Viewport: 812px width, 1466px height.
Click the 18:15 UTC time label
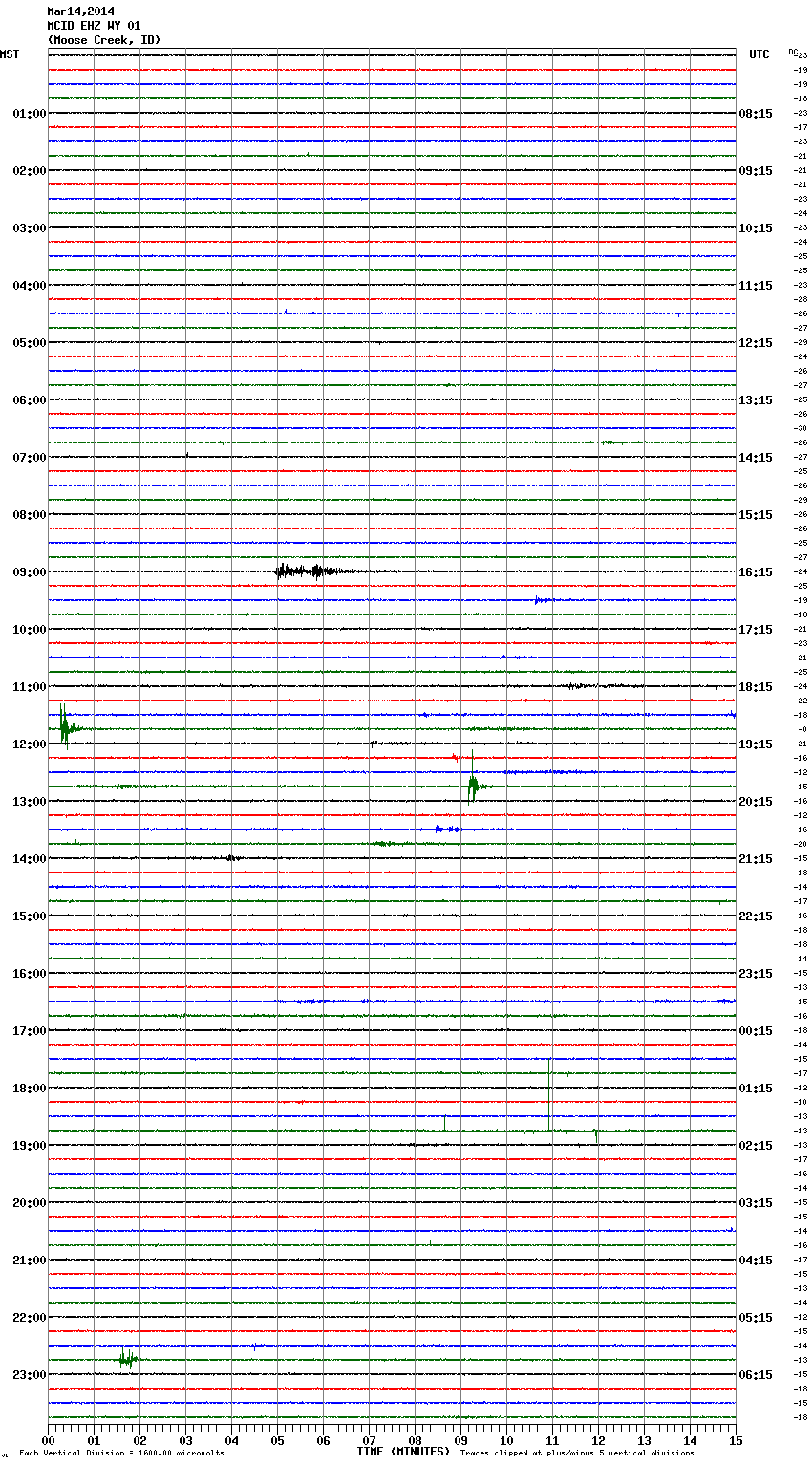click(756, 687)
